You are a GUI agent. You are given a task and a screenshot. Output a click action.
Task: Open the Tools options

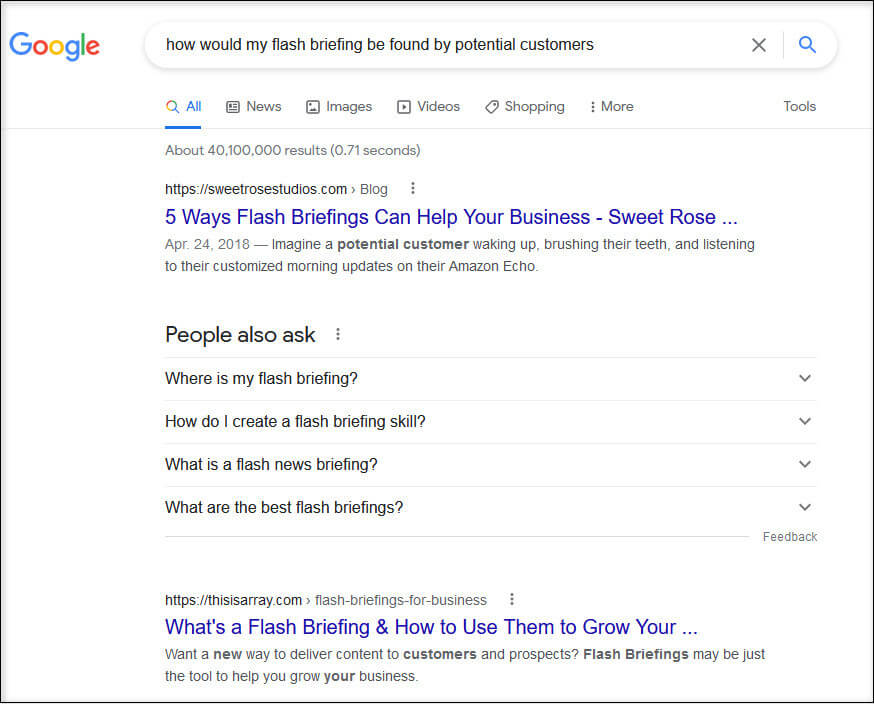point(799,106)
